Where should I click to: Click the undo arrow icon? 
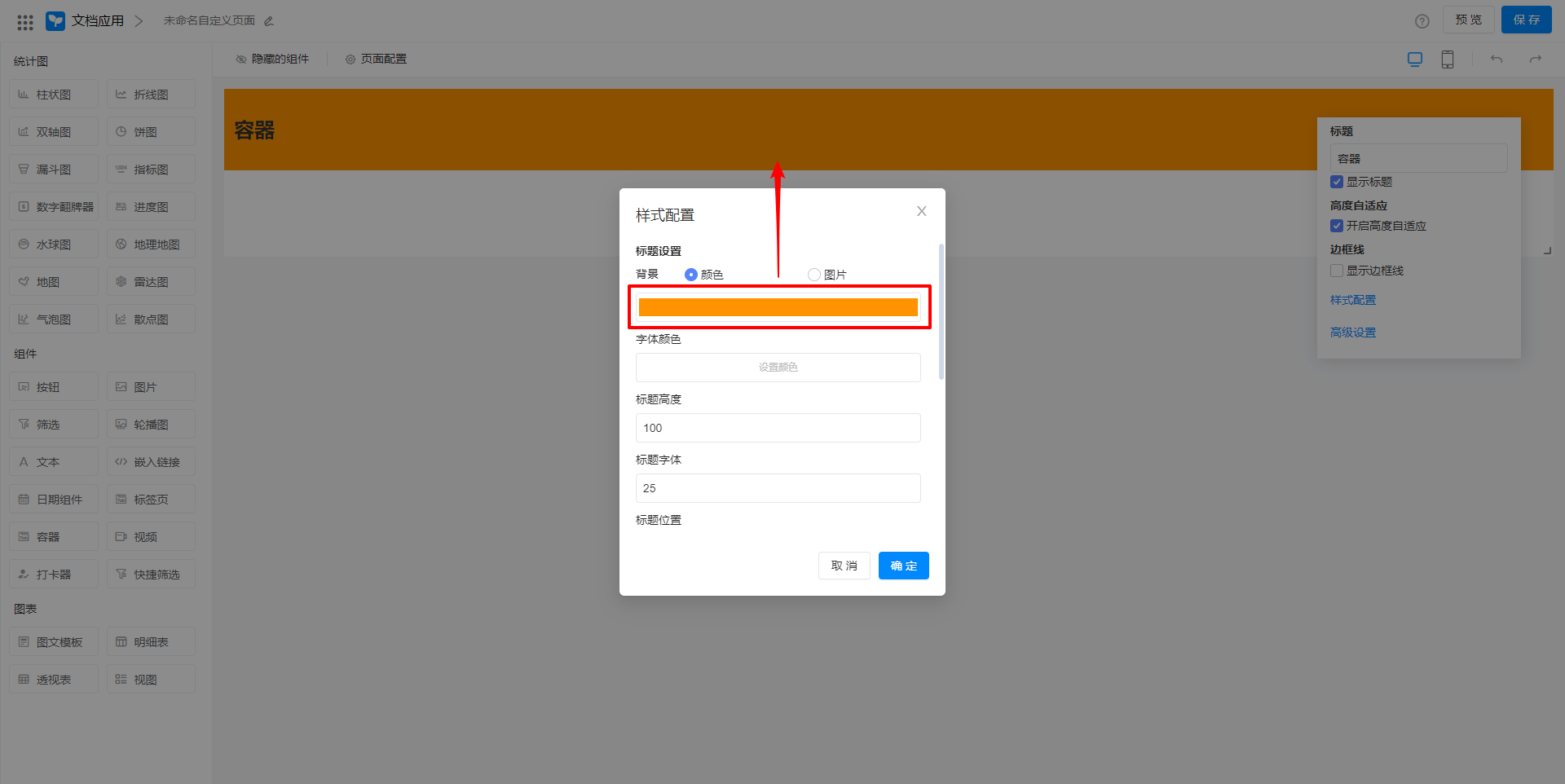pyautogui.click(x=1496, y=59)
